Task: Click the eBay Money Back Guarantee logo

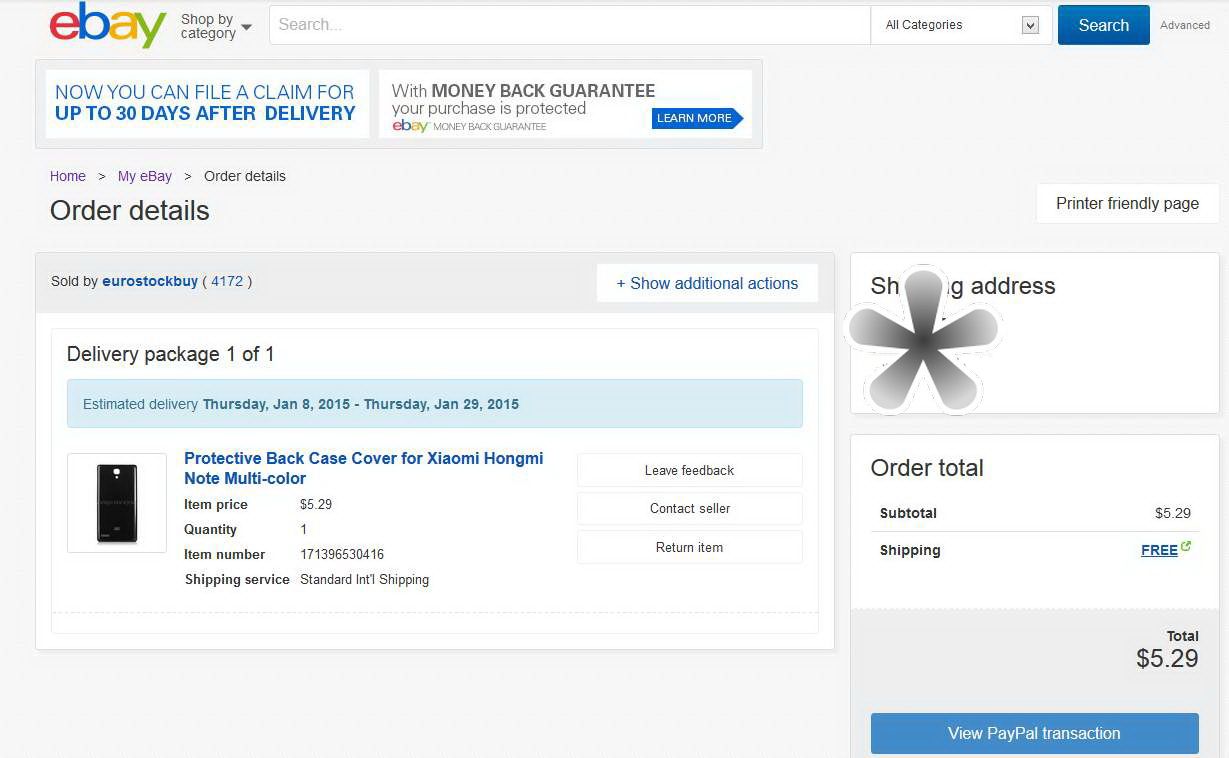Action: pos(469,126)
